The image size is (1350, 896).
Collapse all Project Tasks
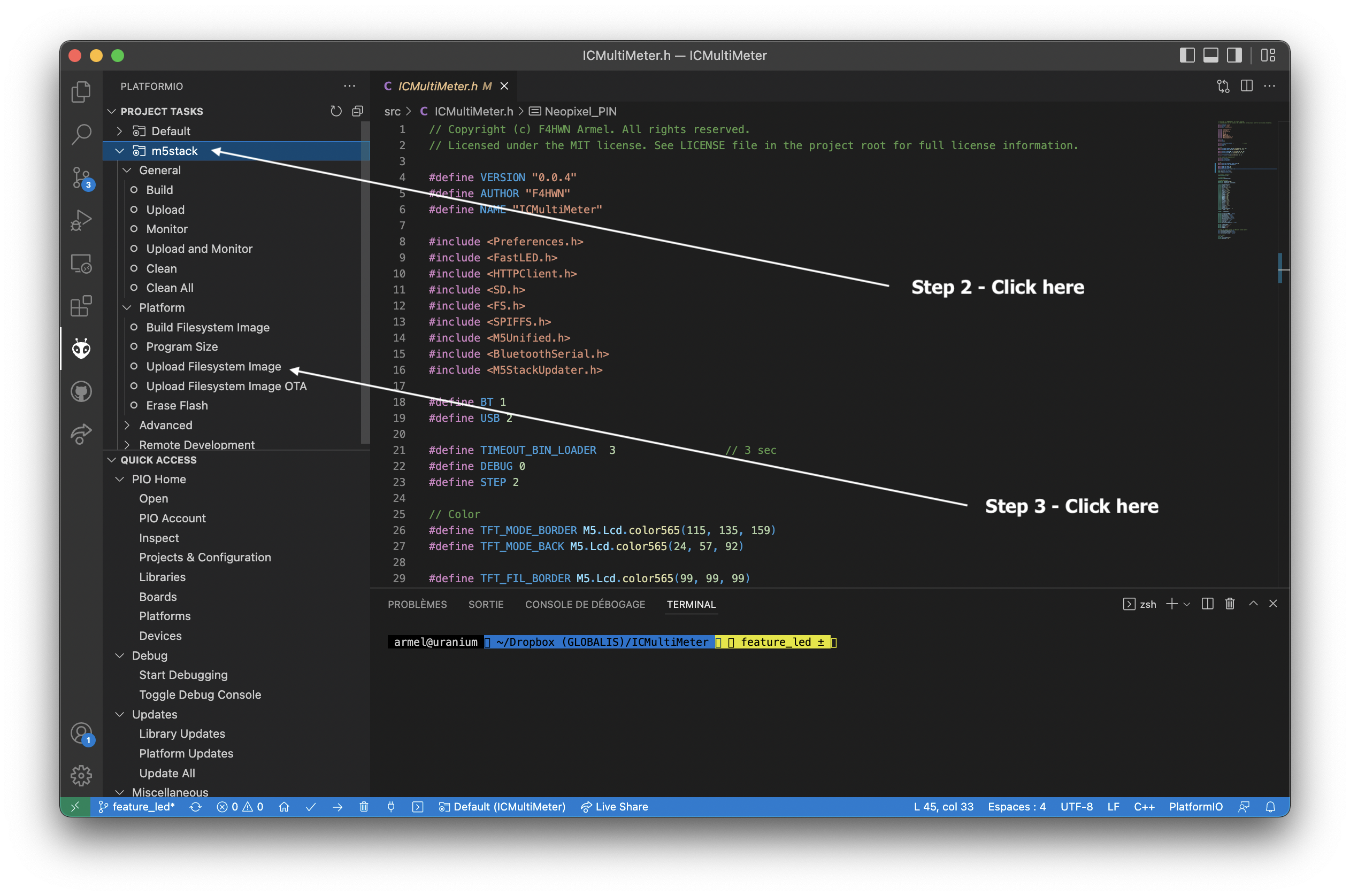[358, 111]
